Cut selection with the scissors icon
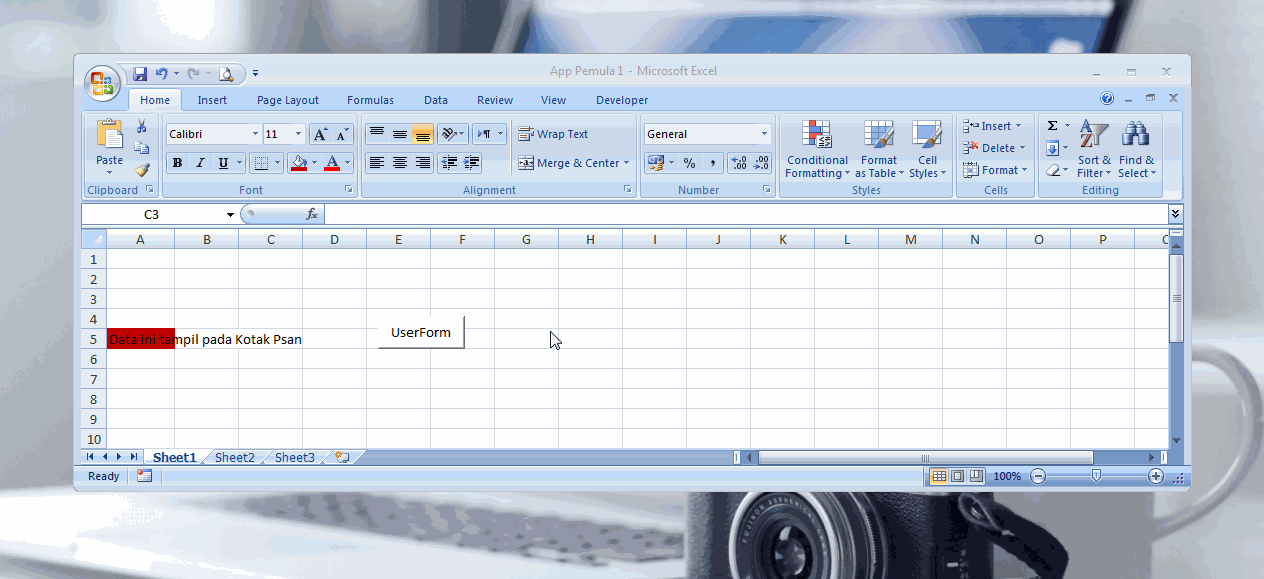1264x579 pixels. (142, 126)
